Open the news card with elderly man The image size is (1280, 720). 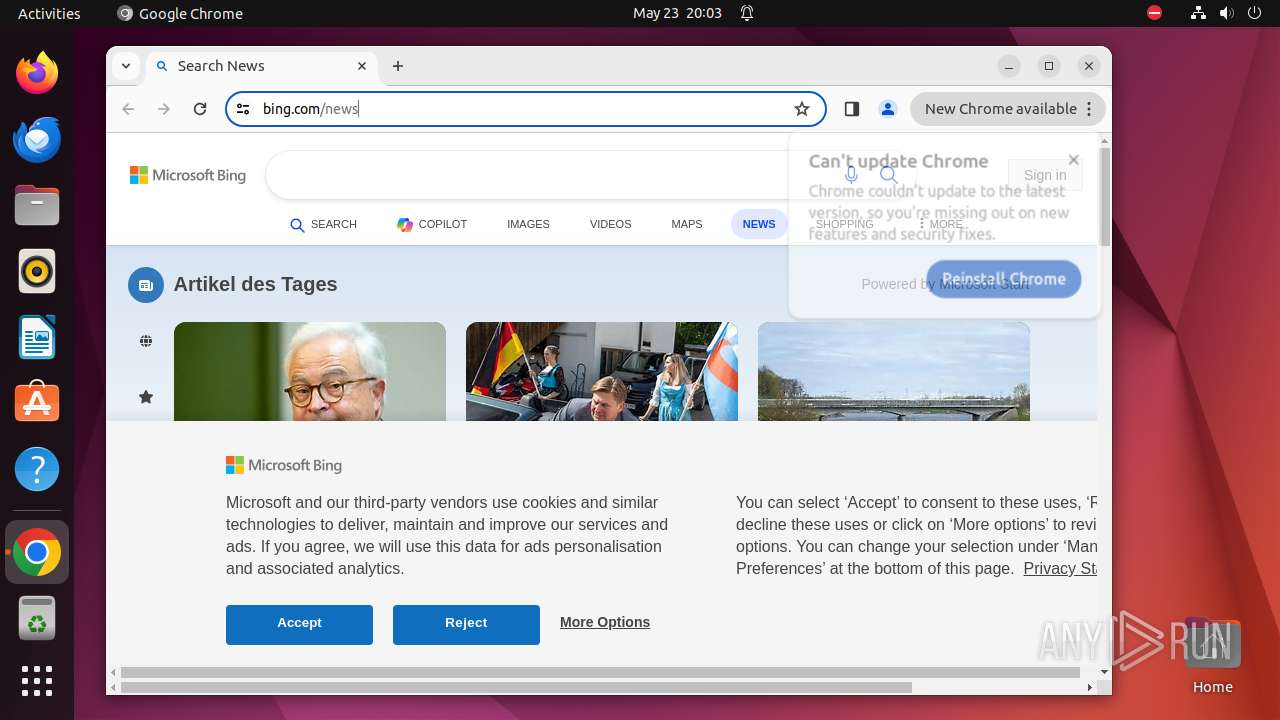[310, 371]
